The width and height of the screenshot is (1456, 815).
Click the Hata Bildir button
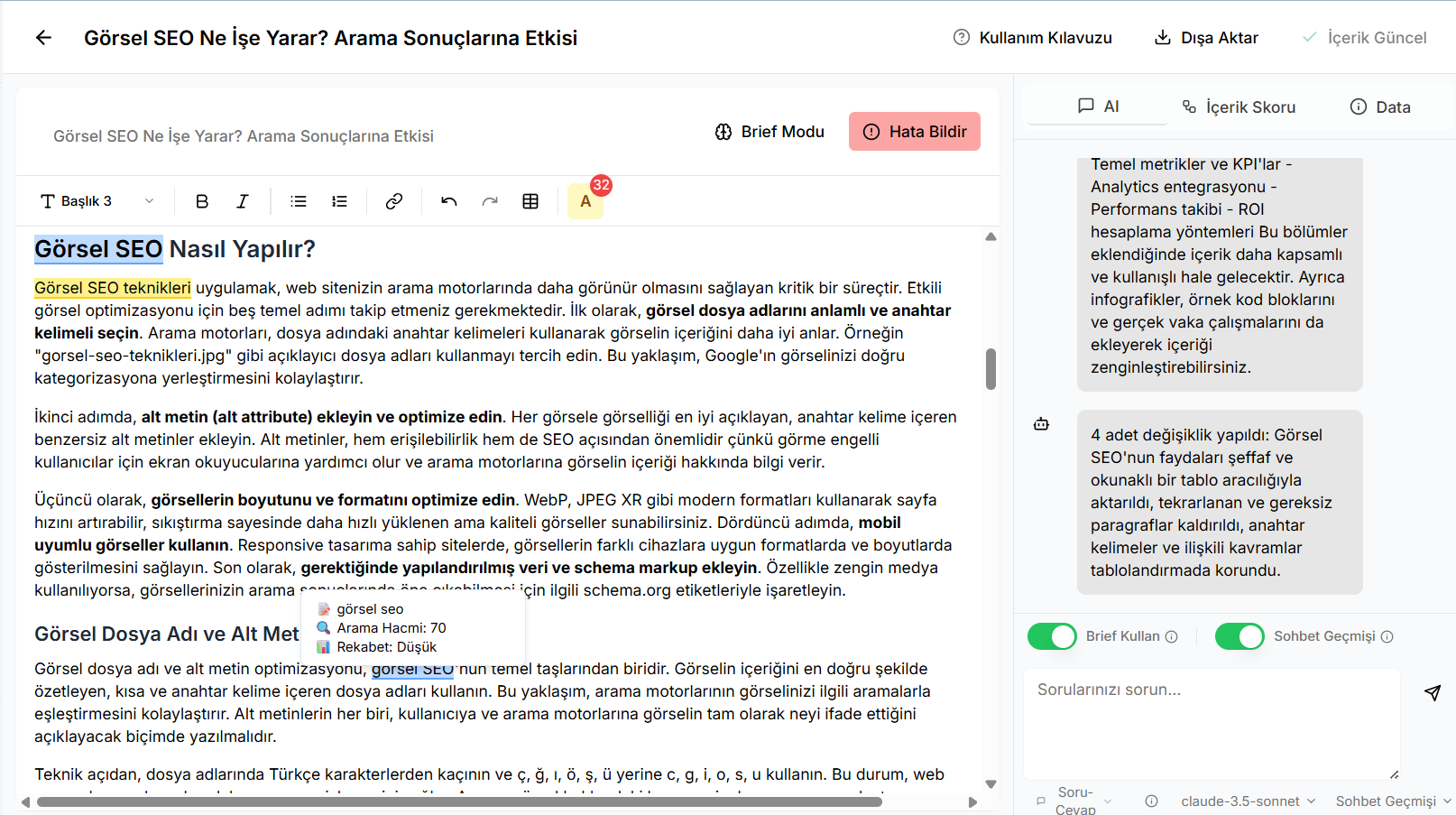[914, 131]
